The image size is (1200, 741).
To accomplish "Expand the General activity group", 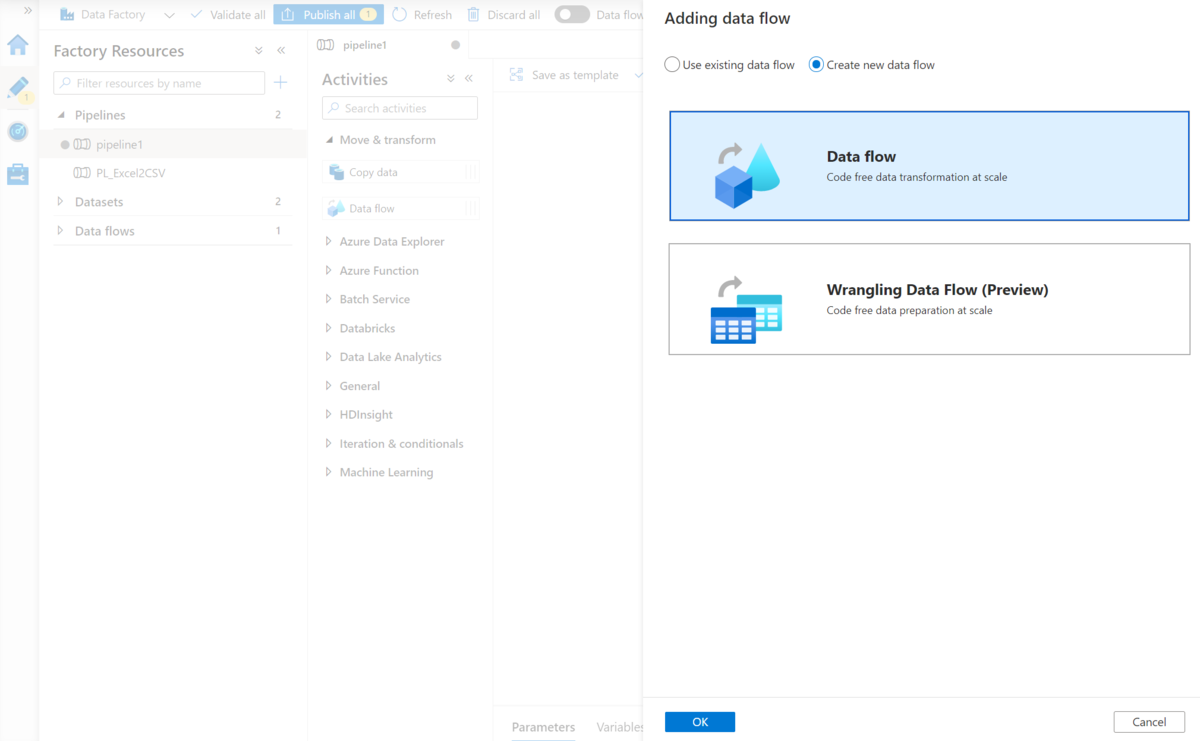I will coord(329,385).
